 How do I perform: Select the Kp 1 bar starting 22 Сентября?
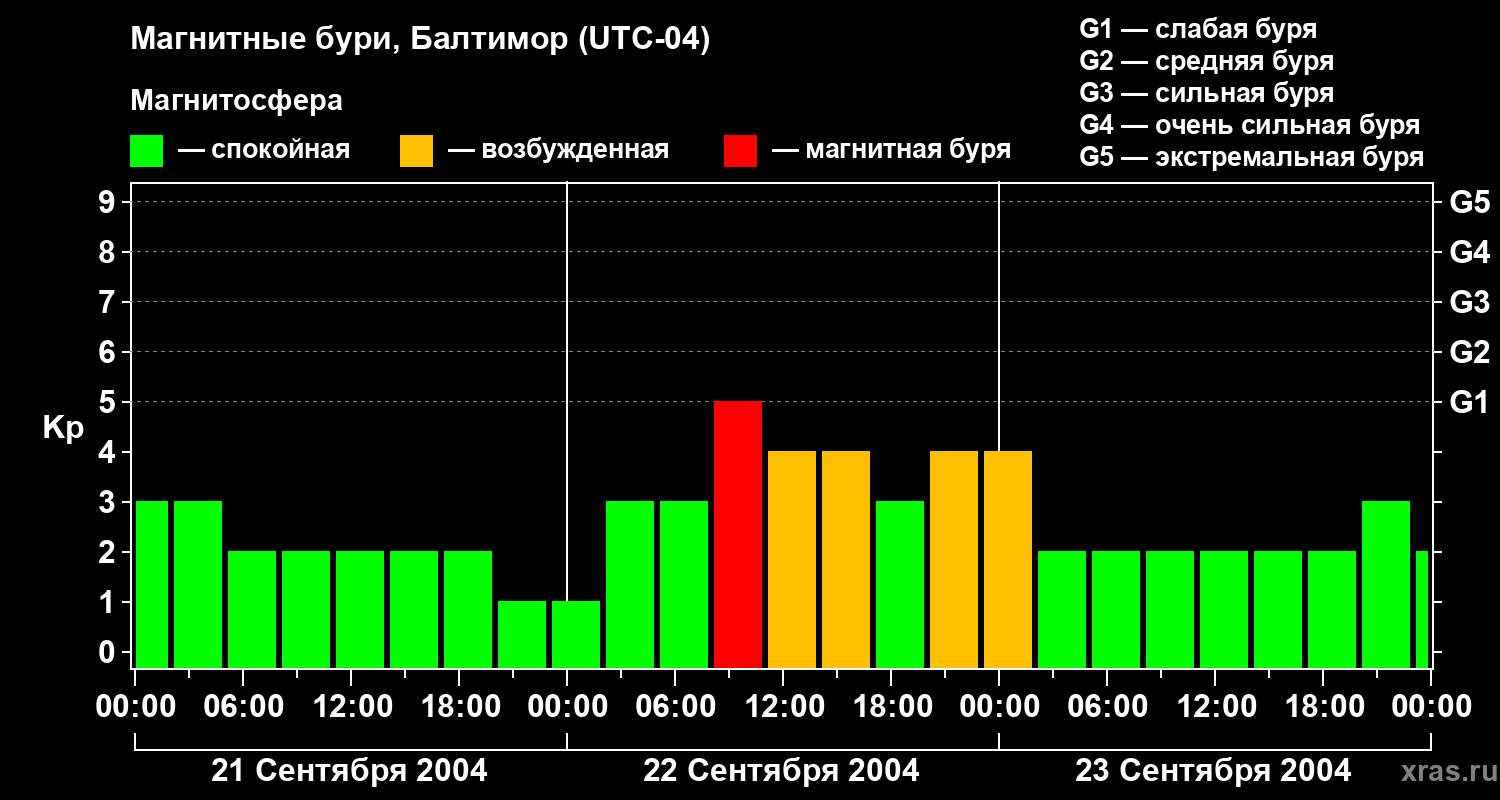(576, 635)
